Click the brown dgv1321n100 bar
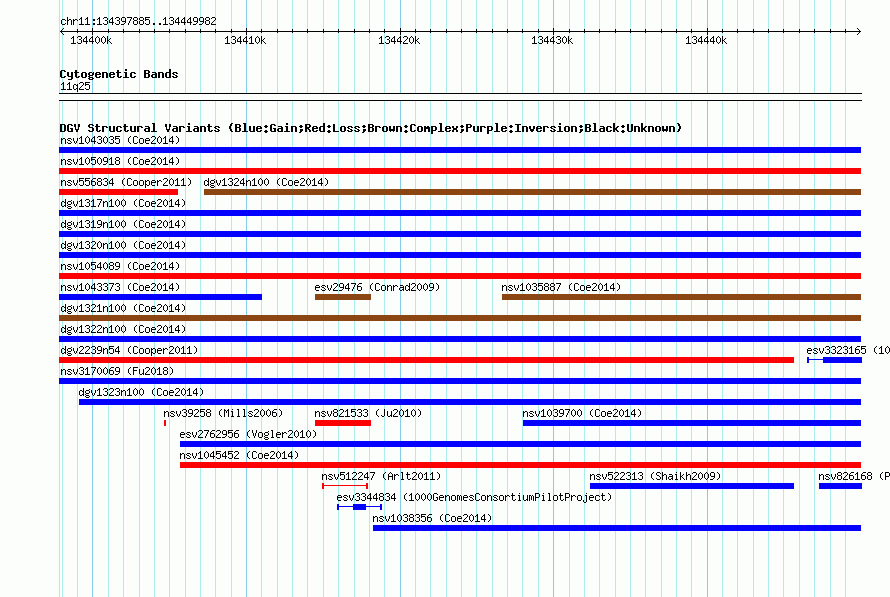This screenshot has height=597, width=890. pos(460,318)
